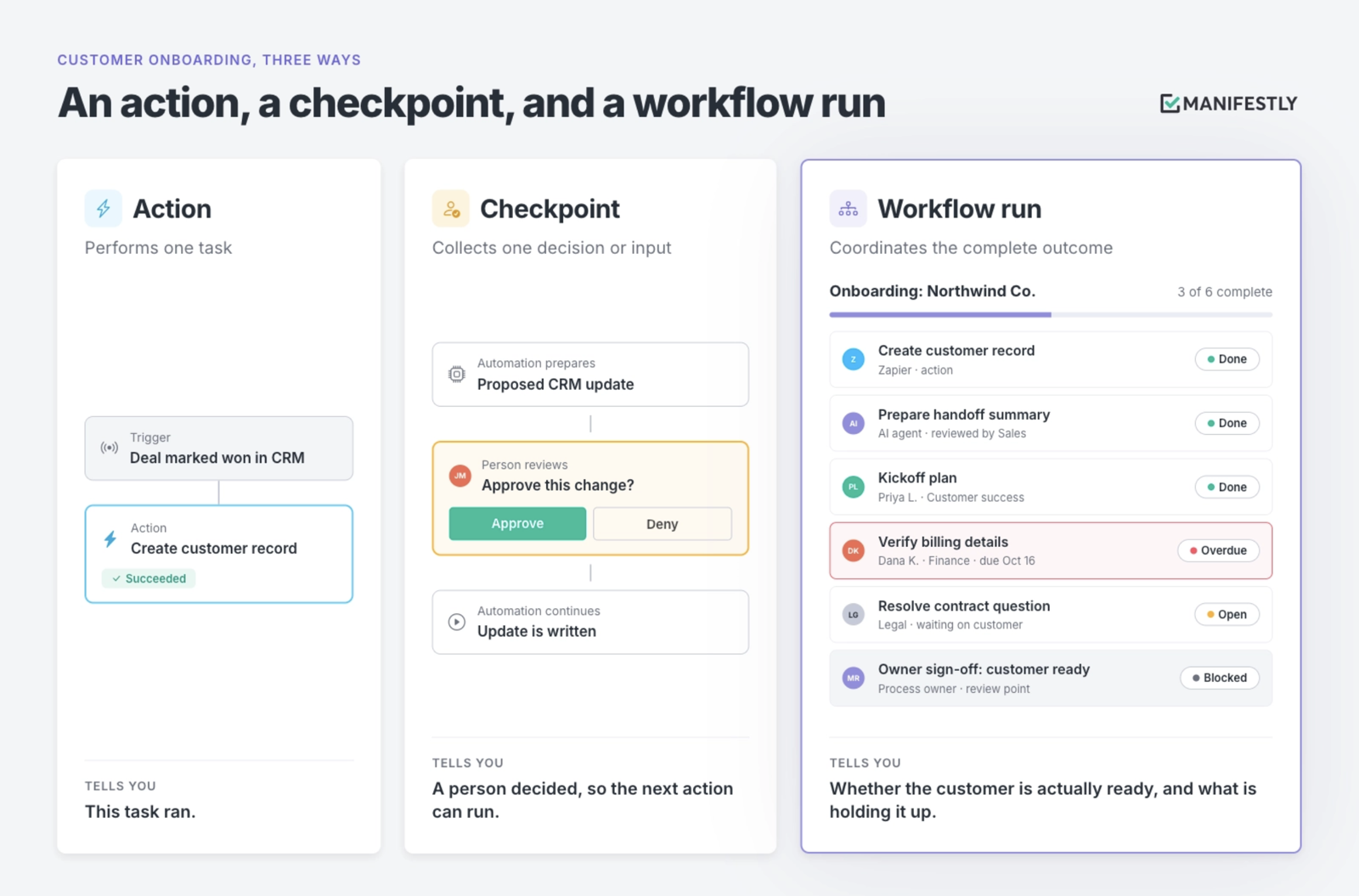This screenshot has height=896, width=1359.
Task: Click the 'Create customer record' task title in Workflow run
Action: (956, 351)
